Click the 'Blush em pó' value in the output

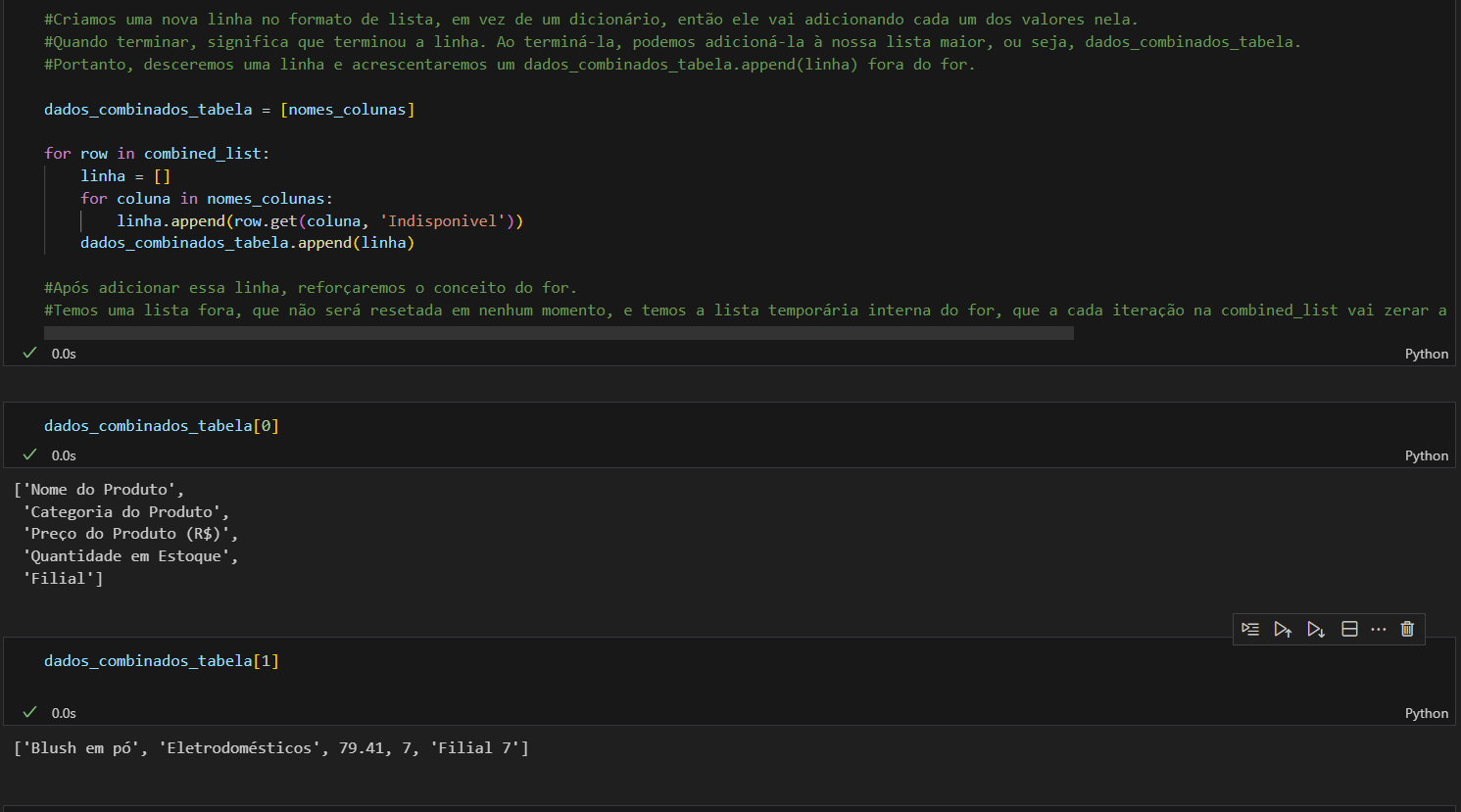[x=82, y=748]
